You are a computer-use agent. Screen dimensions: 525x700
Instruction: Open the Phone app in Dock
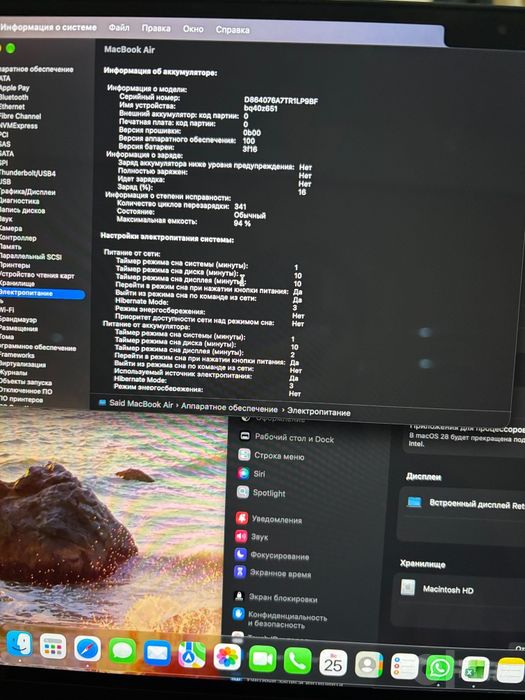[297, 661]
